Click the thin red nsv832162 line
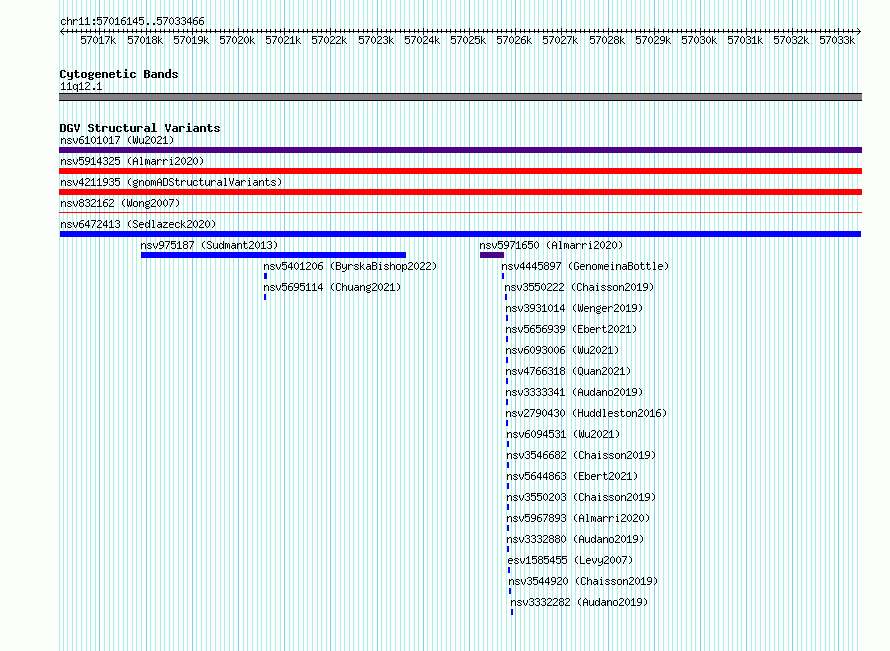 click(460, 213)
